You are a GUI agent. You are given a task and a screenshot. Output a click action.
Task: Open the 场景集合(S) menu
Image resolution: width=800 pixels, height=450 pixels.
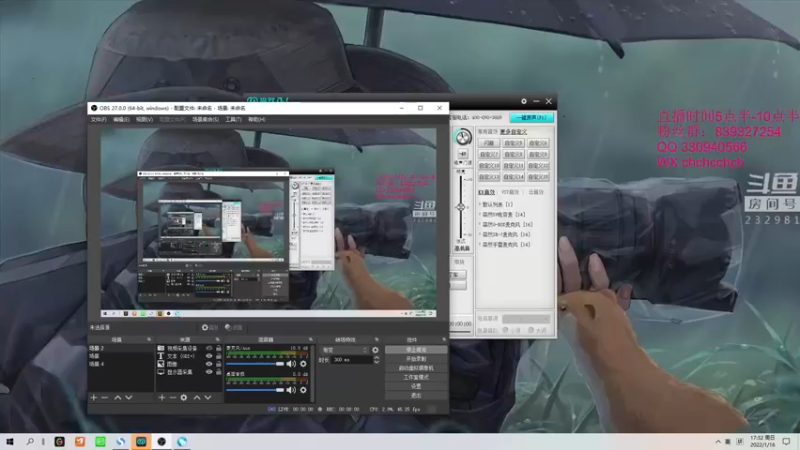(x=205, y=119)
